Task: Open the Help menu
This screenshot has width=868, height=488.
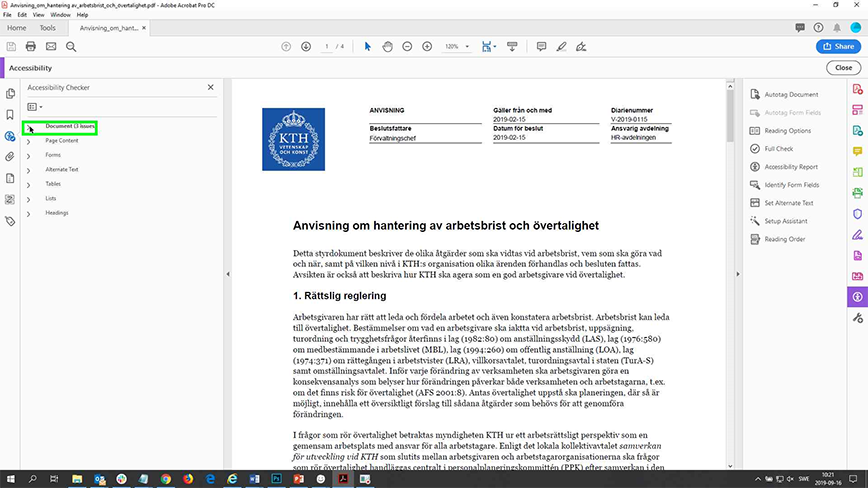Action: point(82,15)
